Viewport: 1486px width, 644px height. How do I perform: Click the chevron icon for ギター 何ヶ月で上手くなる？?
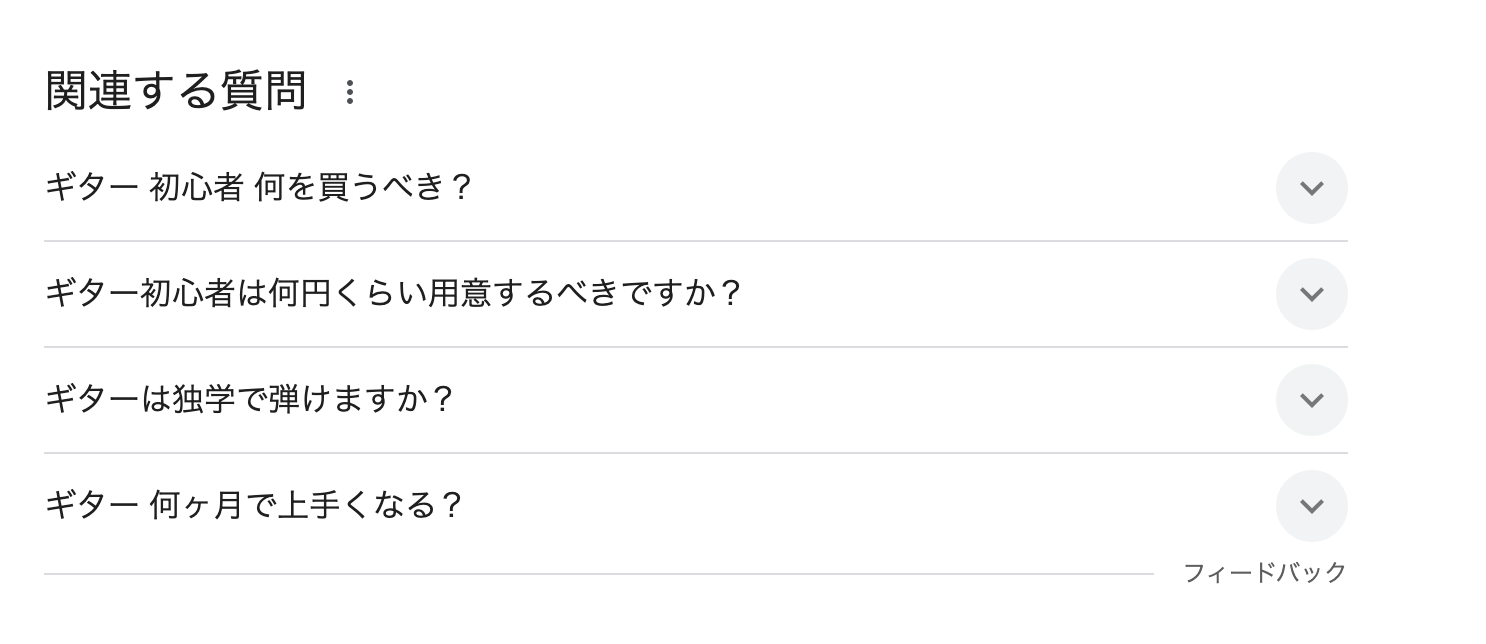pos(1311,506)
